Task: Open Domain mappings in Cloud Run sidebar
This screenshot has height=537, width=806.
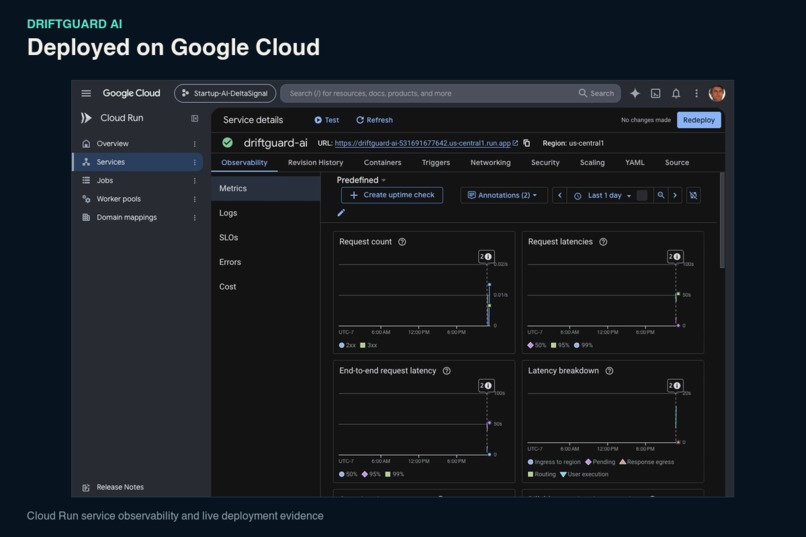Action: (137, 218)
